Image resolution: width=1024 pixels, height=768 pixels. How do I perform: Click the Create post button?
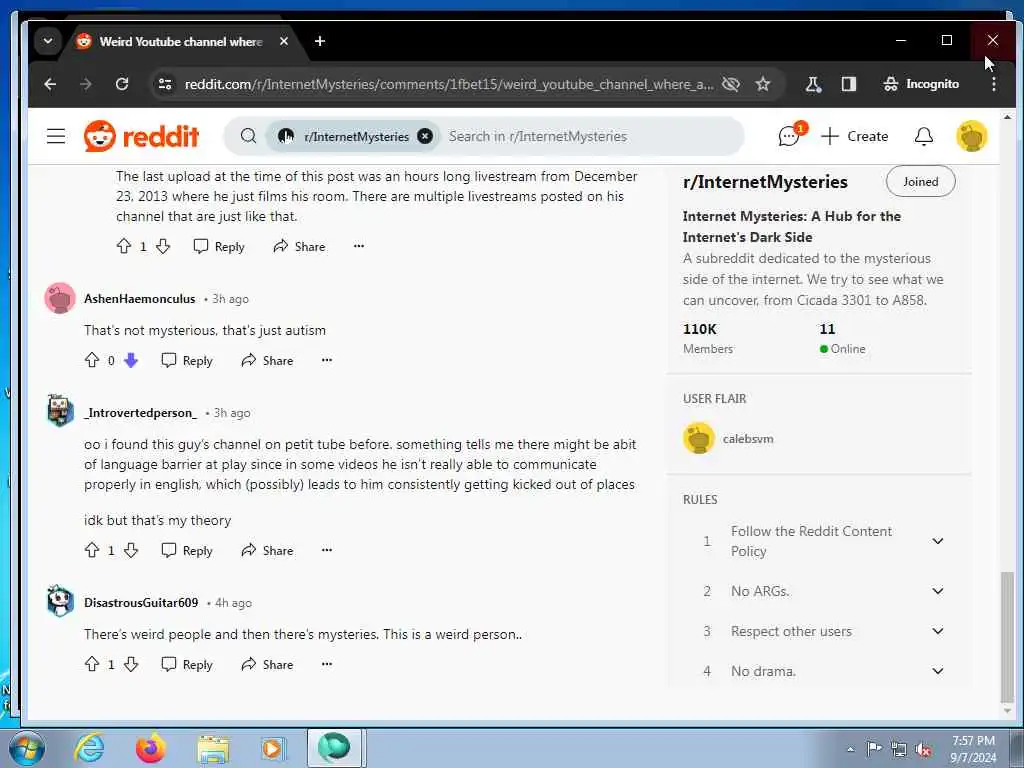point(854,136)
